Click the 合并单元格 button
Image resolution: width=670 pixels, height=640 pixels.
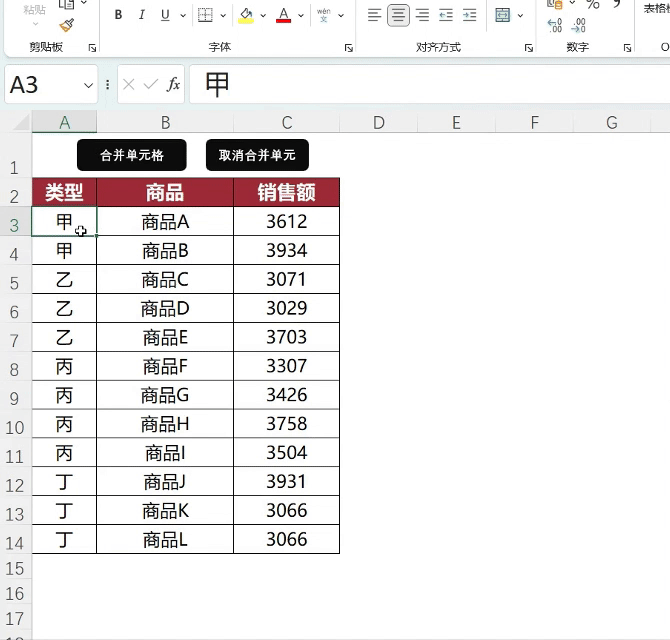(x=132, y=155)
